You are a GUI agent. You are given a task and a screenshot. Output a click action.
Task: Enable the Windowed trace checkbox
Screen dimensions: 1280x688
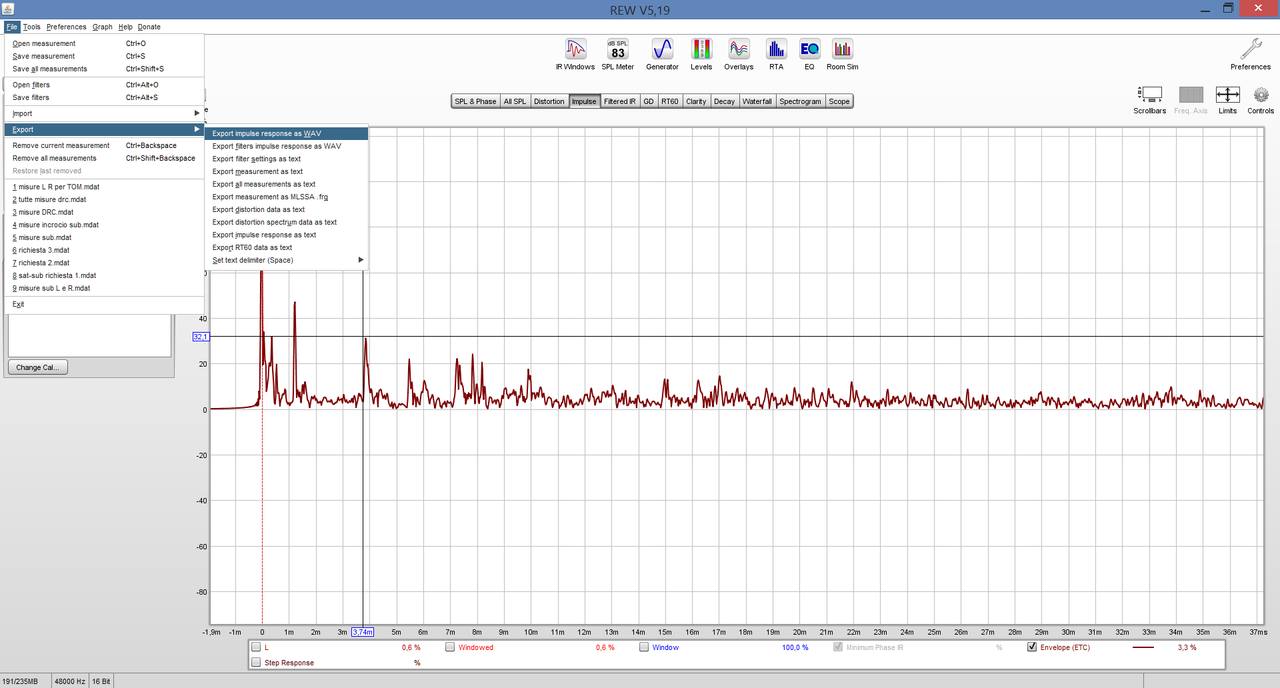point(450,647)
